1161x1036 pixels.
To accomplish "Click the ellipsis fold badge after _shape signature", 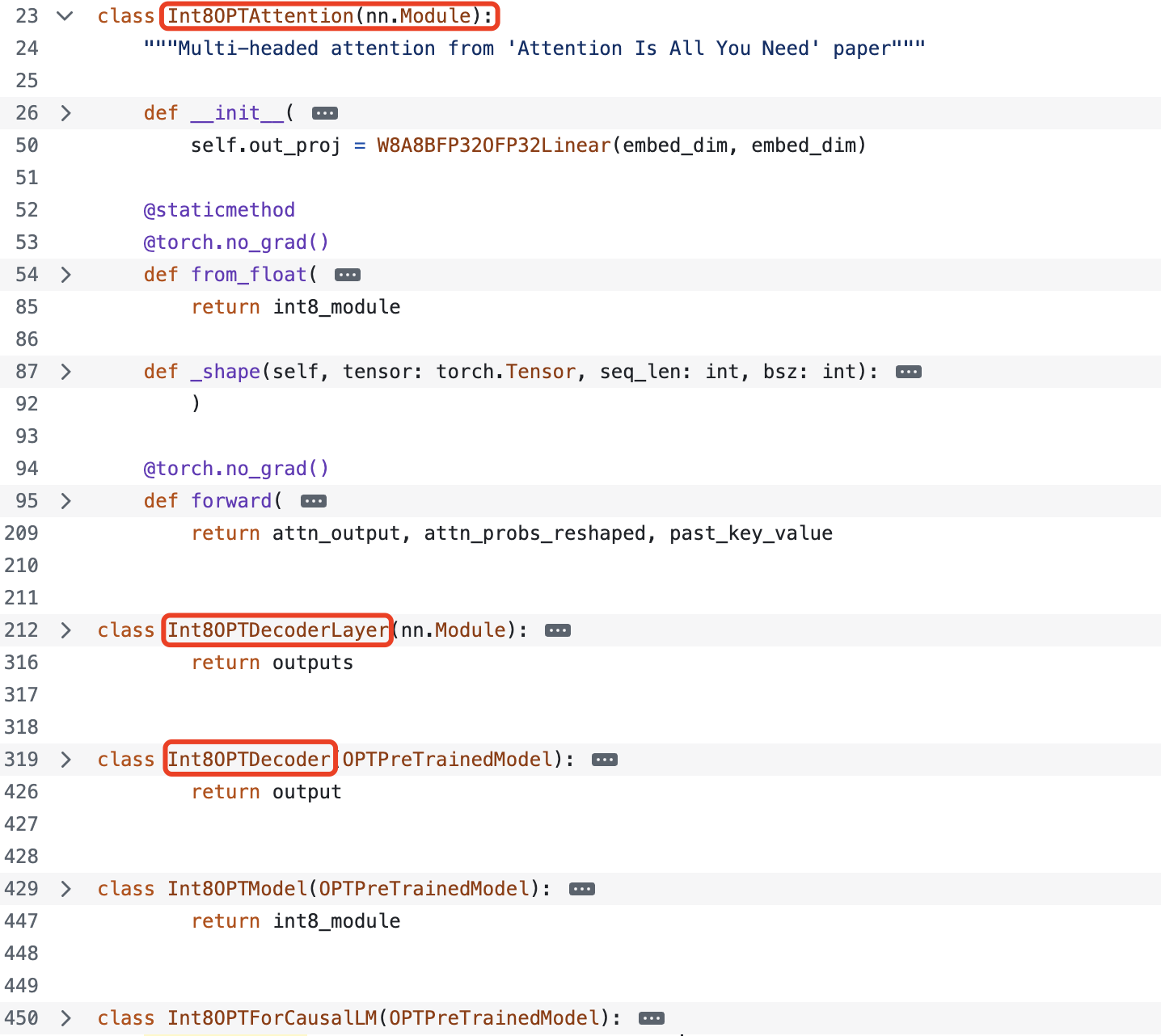I will pos(909,372).
